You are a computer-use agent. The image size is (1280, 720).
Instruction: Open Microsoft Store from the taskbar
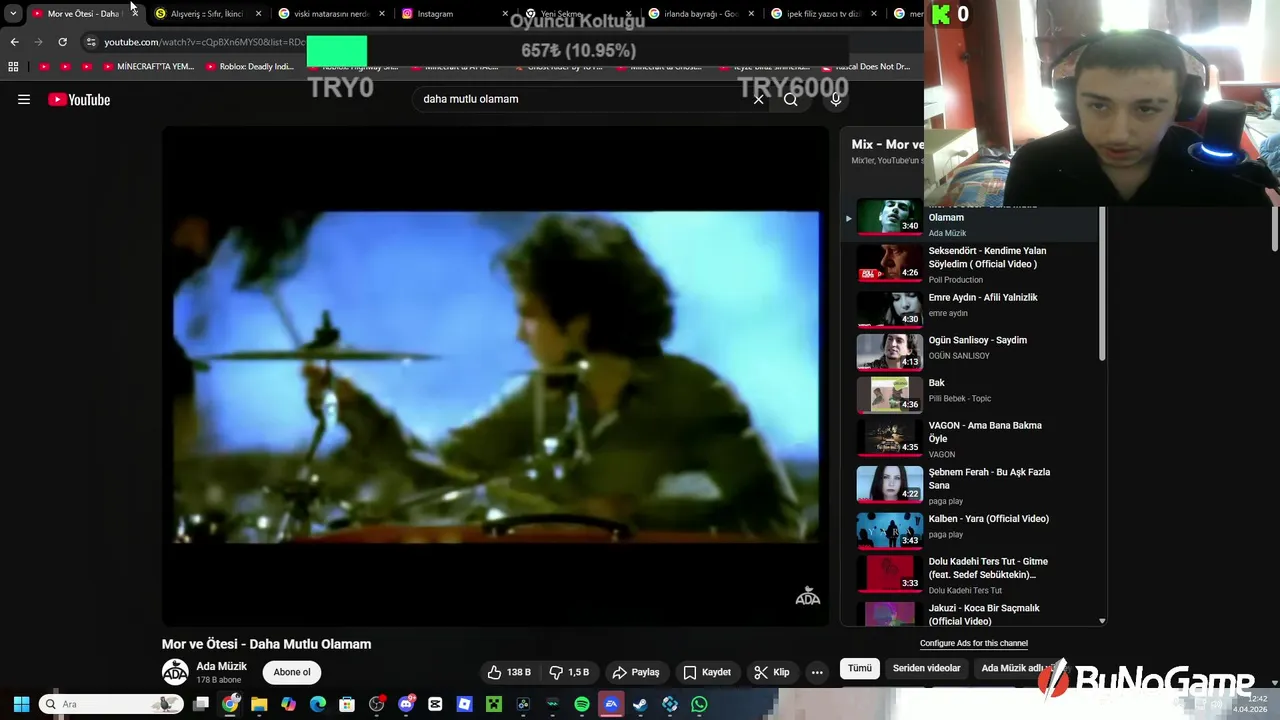(x=347, y=704)
